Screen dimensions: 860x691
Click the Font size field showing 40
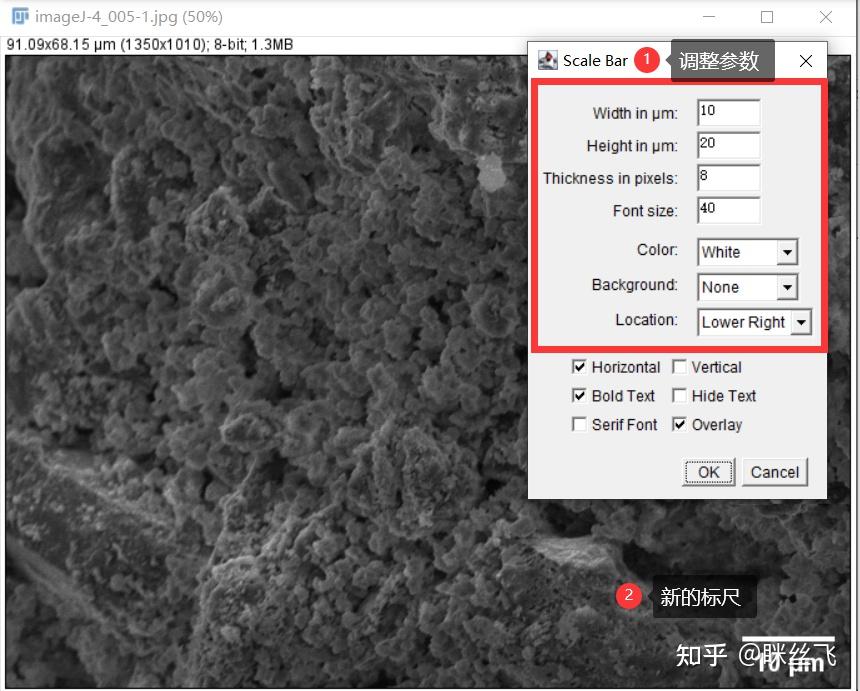coord(727,210)
